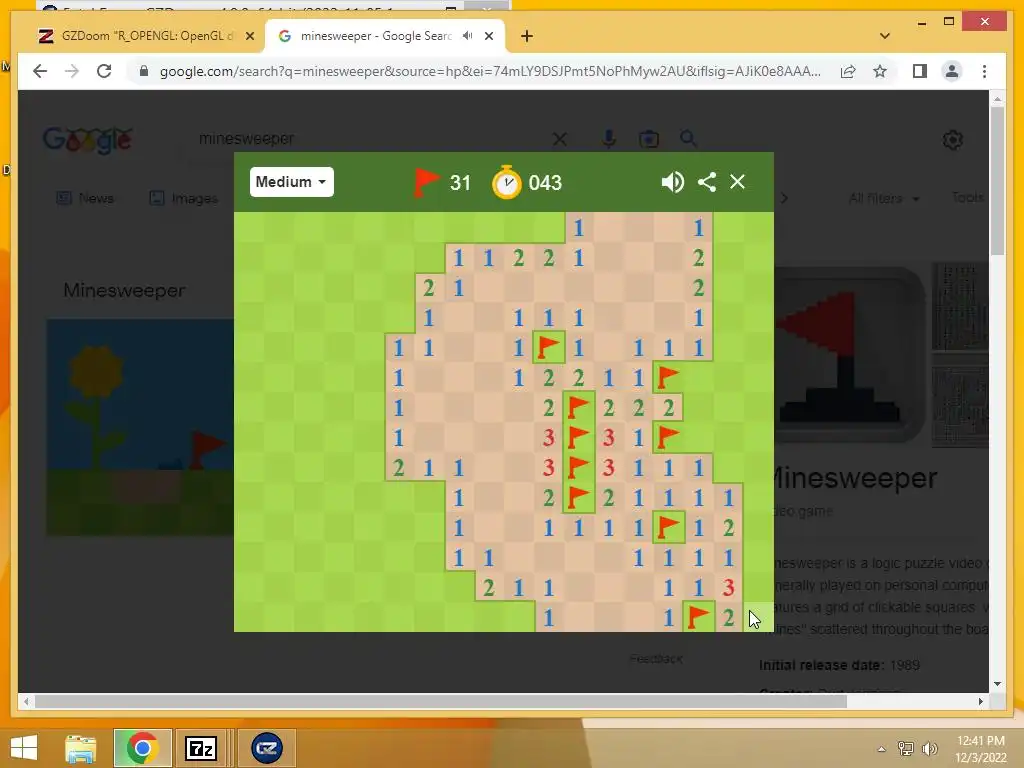The image size is (1024, 768).
Task: Click the vertical page scrollbar
Action: pos(997,180)
